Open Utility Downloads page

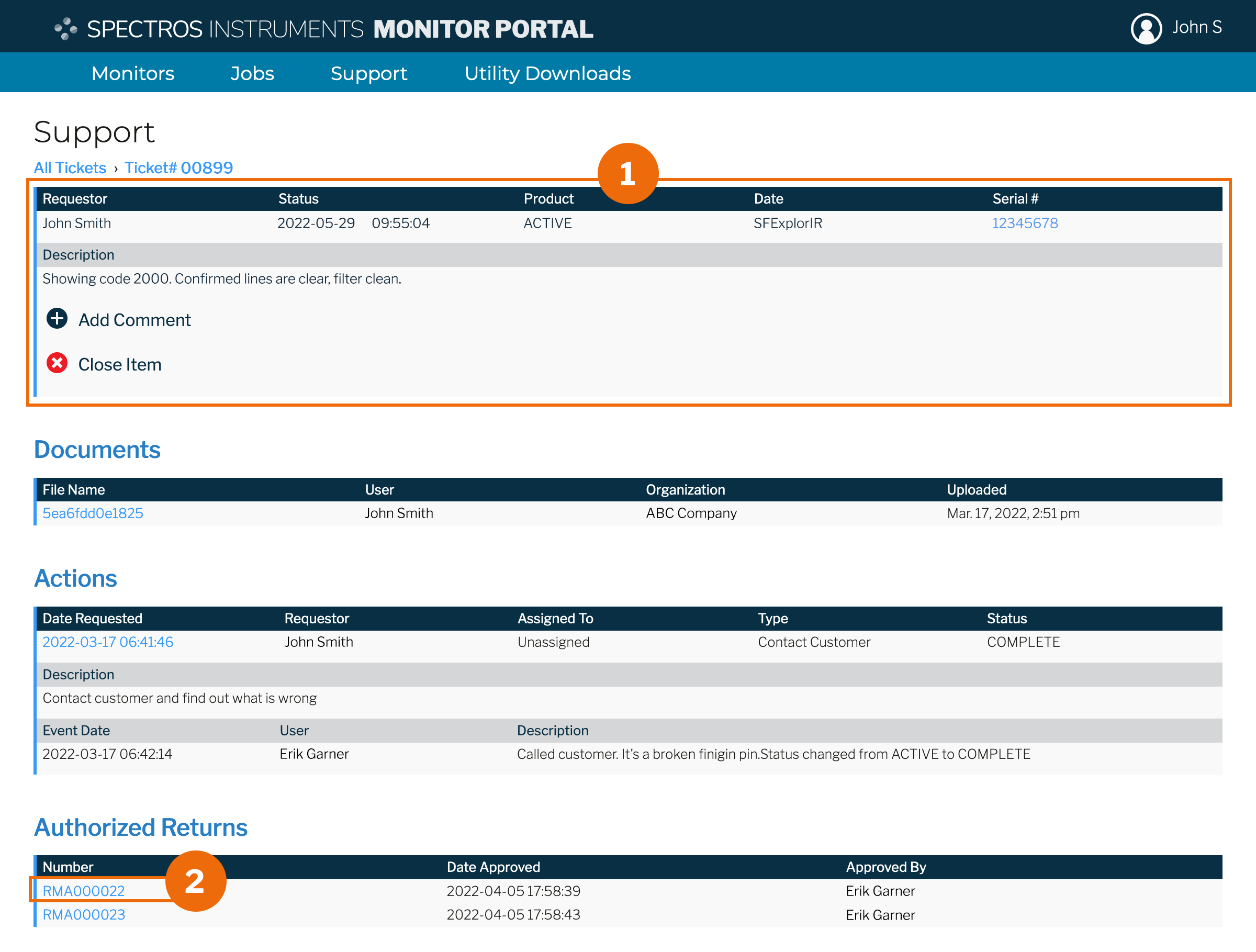point(547,73)
